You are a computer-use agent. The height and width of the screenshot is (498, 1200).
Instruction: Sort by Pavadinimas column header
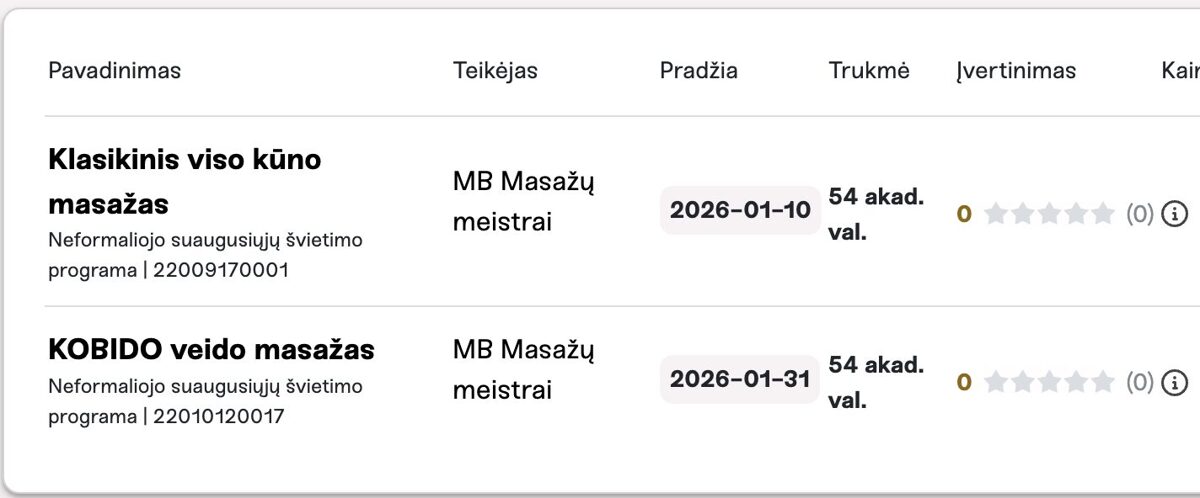pyautogui.click(x=114, y=71)
